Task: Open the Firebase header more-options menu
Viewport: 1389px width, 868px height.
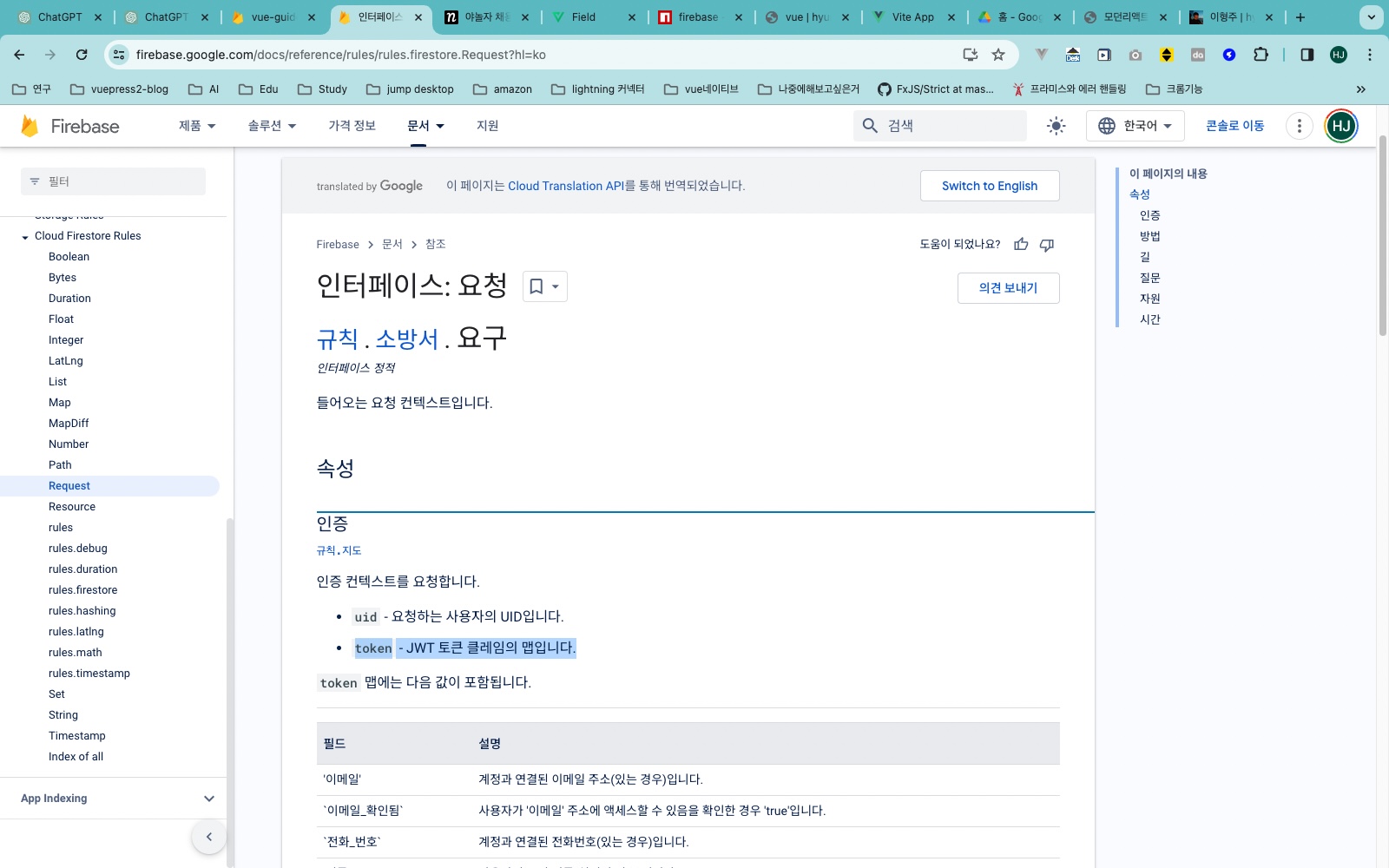Action: 1299,126
